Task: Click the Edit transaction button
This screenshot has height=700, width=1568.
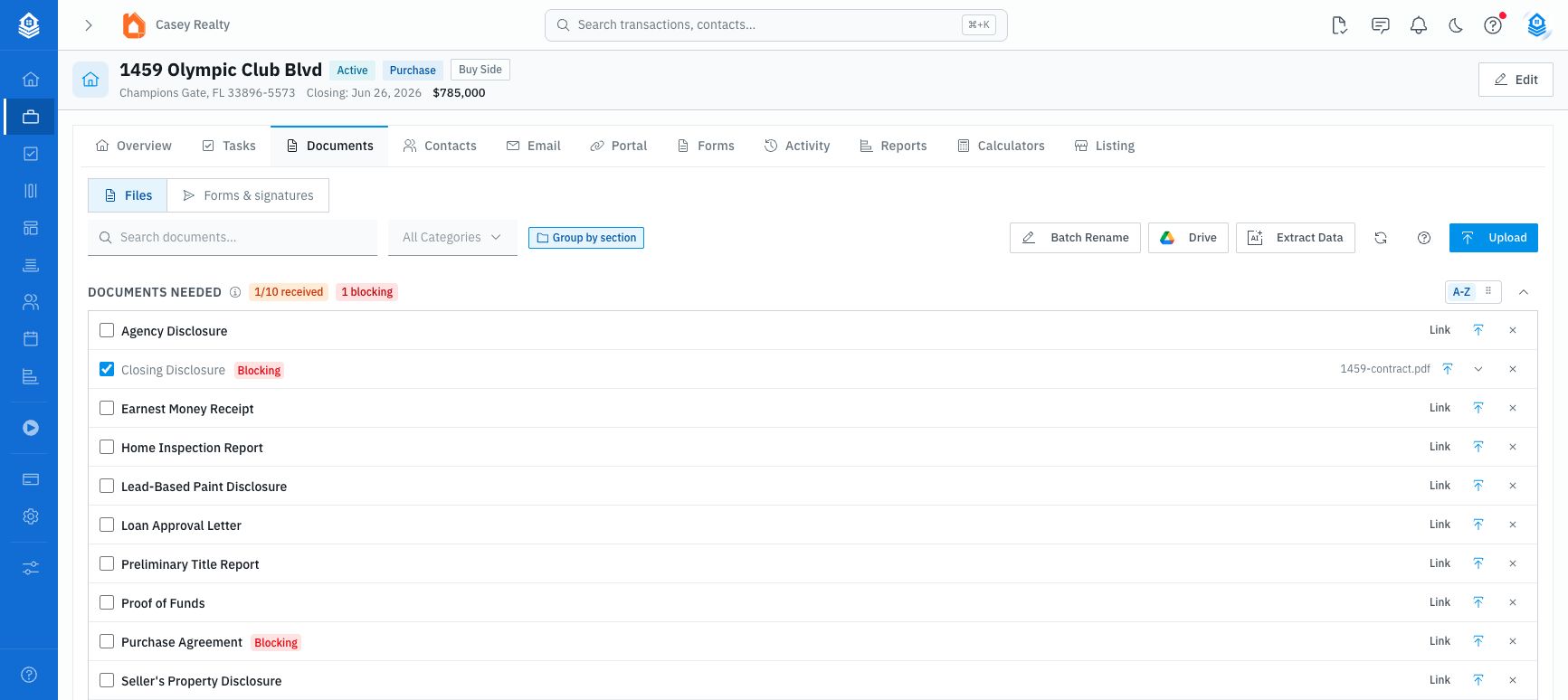Action: (x=1516, y=80)
